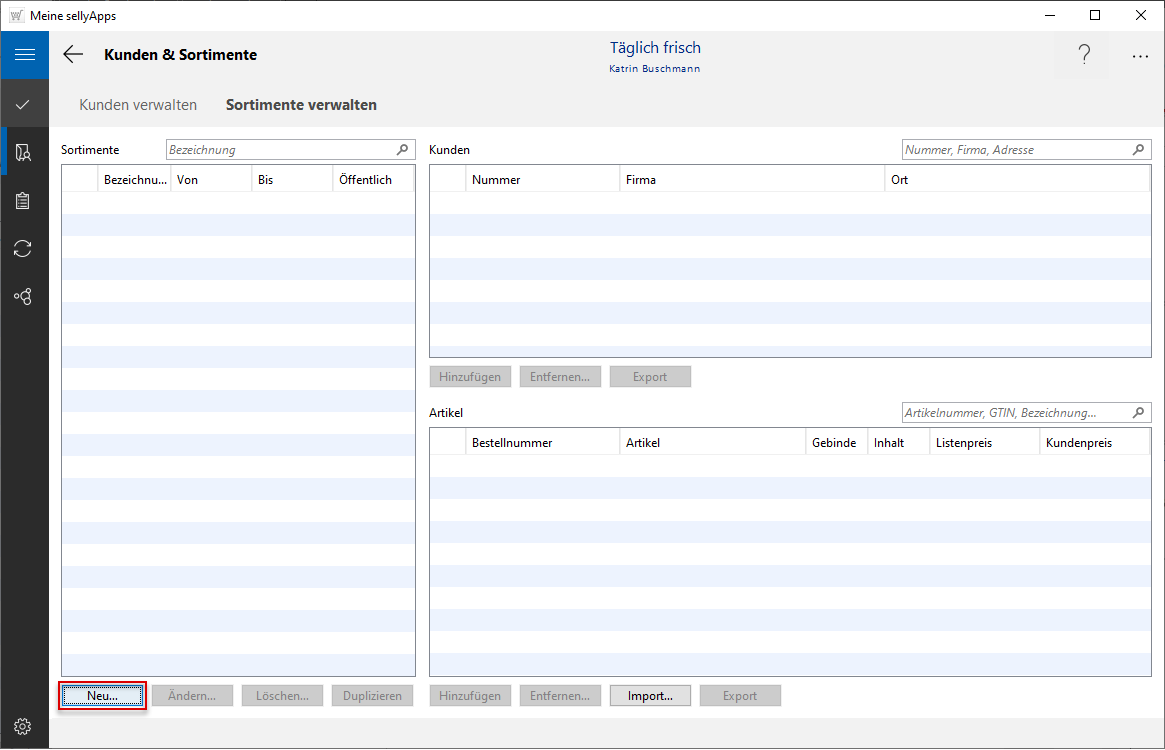Screen dimensions: 1165x750
Task: Click the Kunden search field
Action: coord(1016,150)
